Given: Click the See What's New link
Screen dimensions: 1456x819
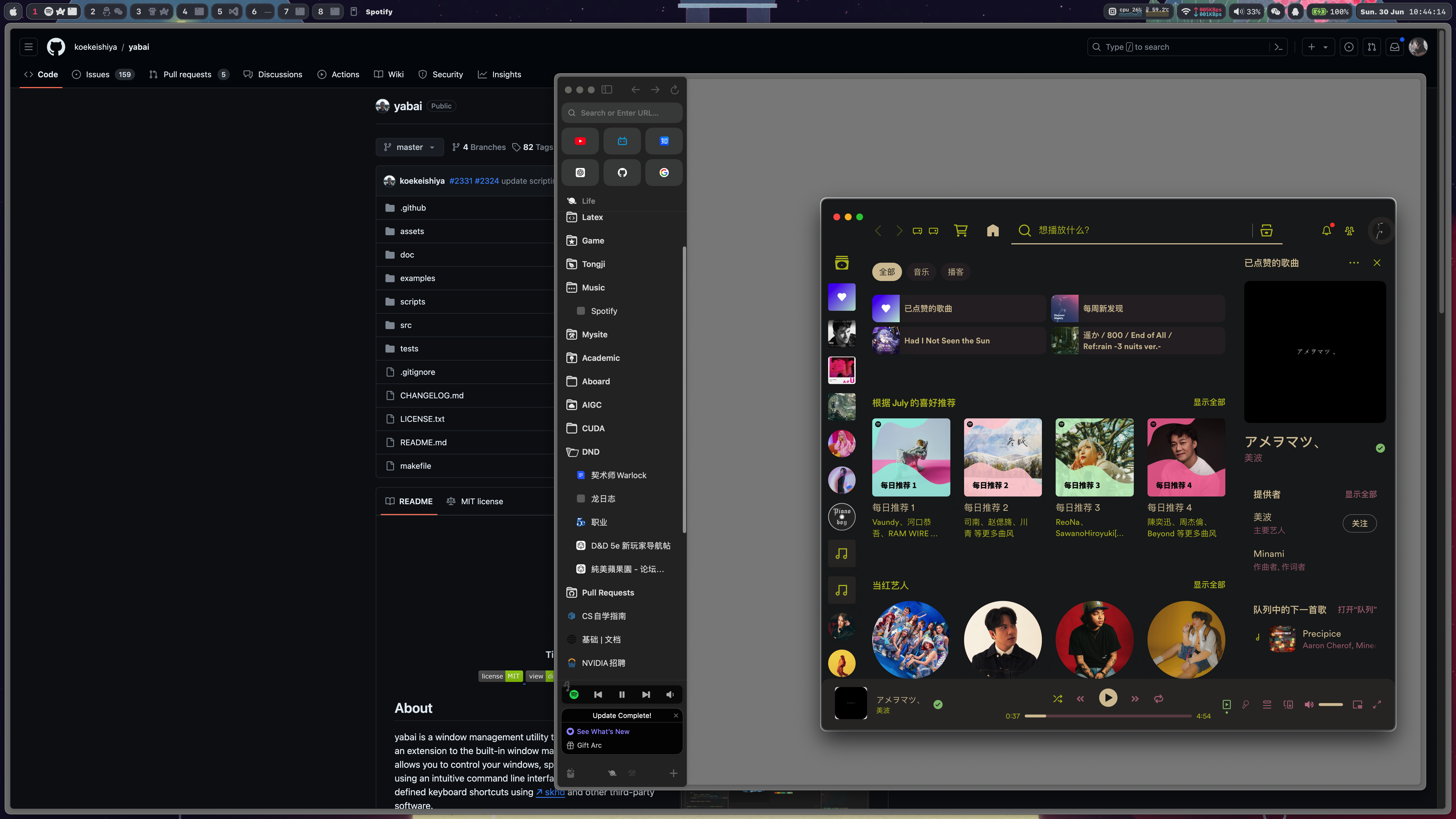Looking at the screenshot, I should [603, 731].
